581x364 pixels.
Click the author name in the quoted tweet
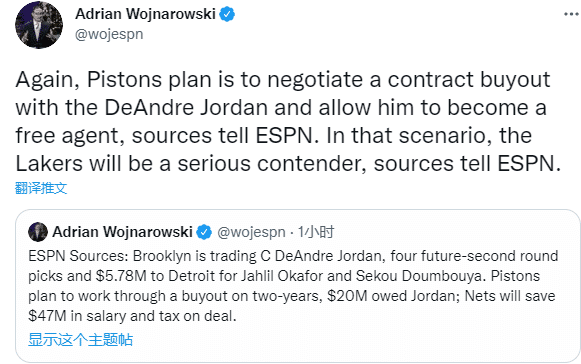tap(122, 232)
